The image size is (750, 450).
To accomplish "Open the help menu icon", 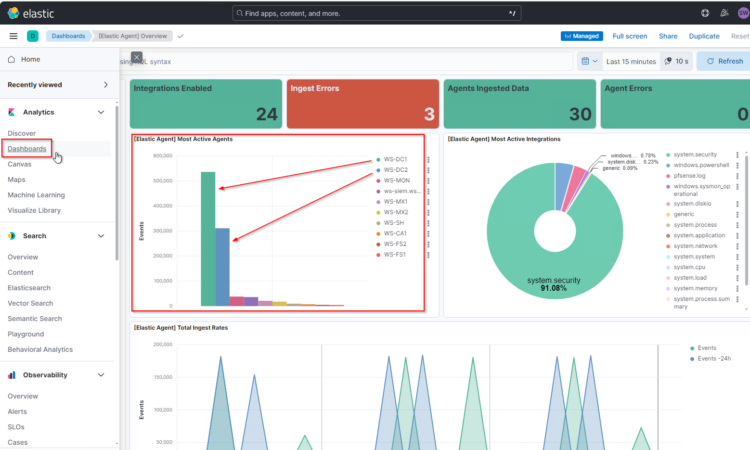I will [705, 13].
